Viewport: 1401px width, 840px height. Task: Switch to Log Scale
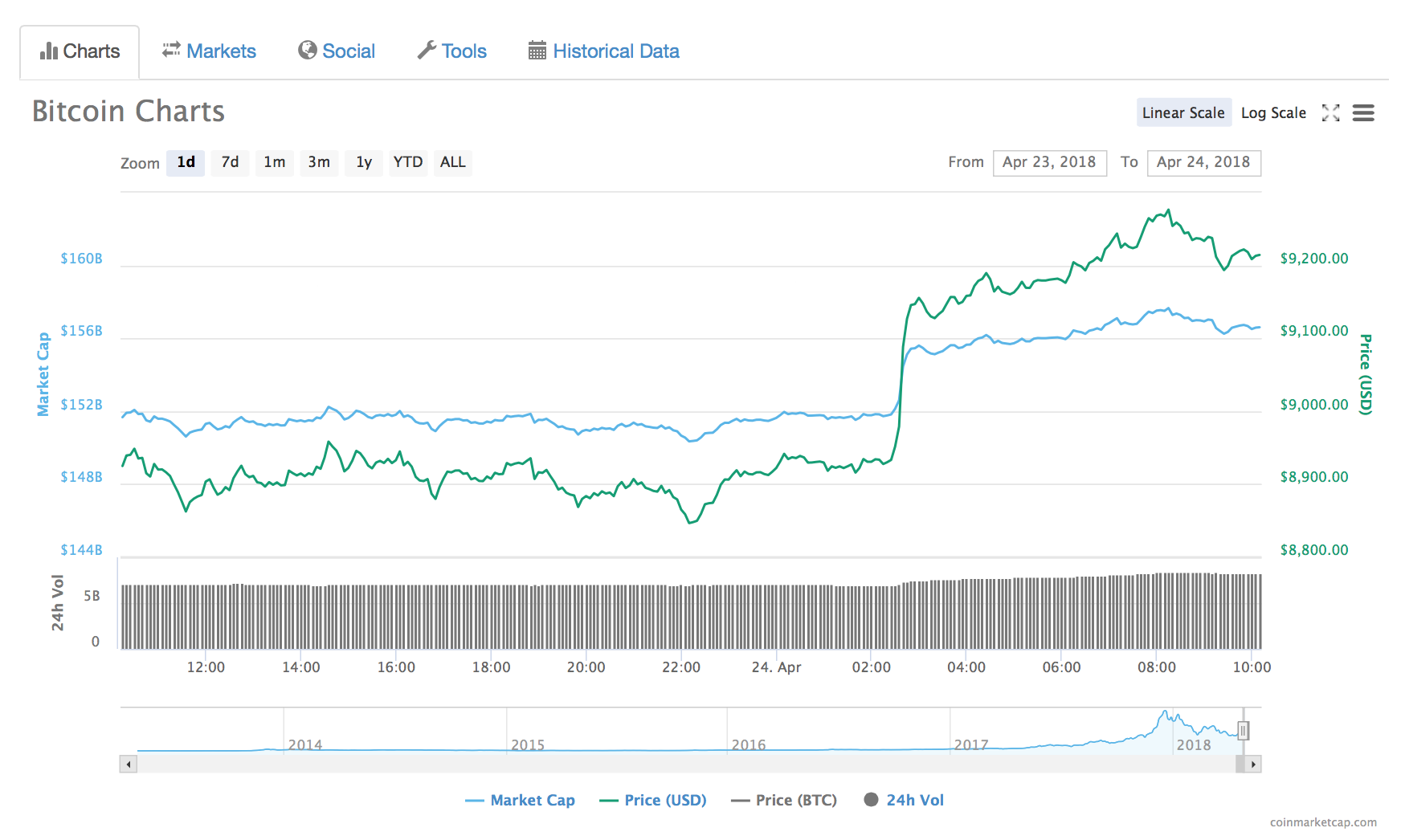(x=1273, y=113)
